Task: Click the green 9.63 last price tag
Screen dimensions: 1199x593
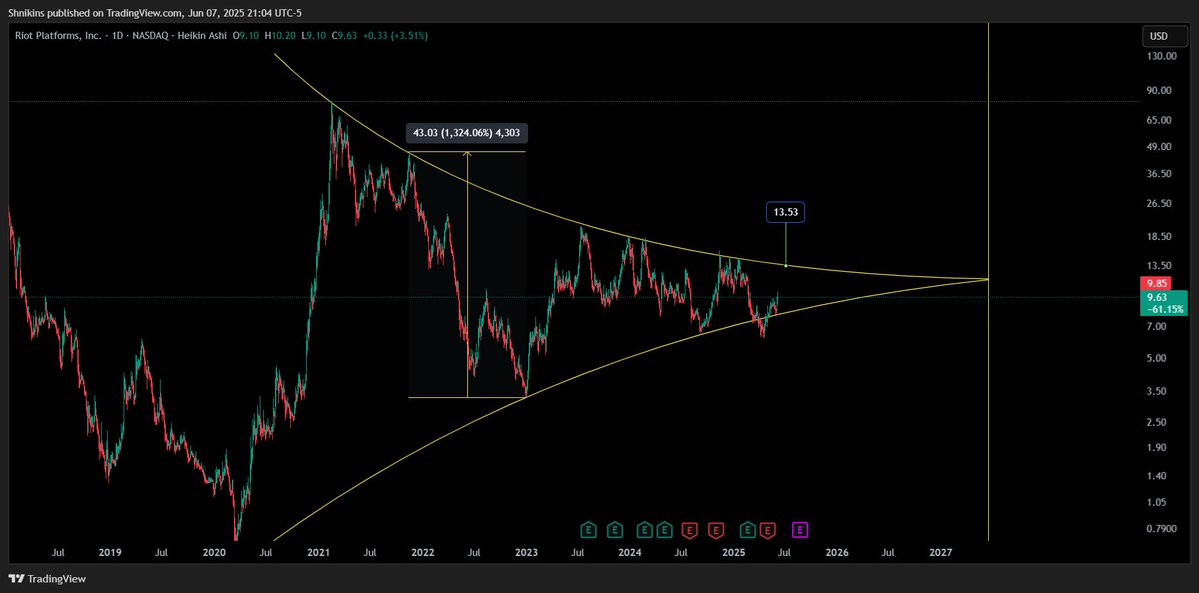Action: [1162, 302]
